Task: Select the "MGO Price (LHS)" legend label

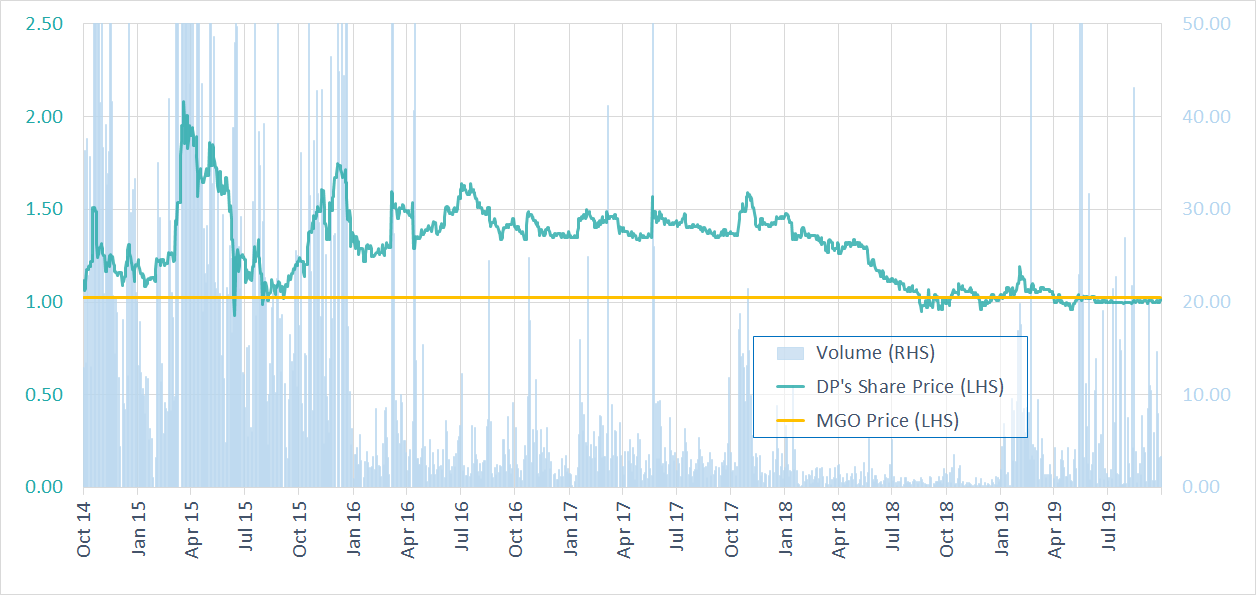Action: click(x=887, y=421)
